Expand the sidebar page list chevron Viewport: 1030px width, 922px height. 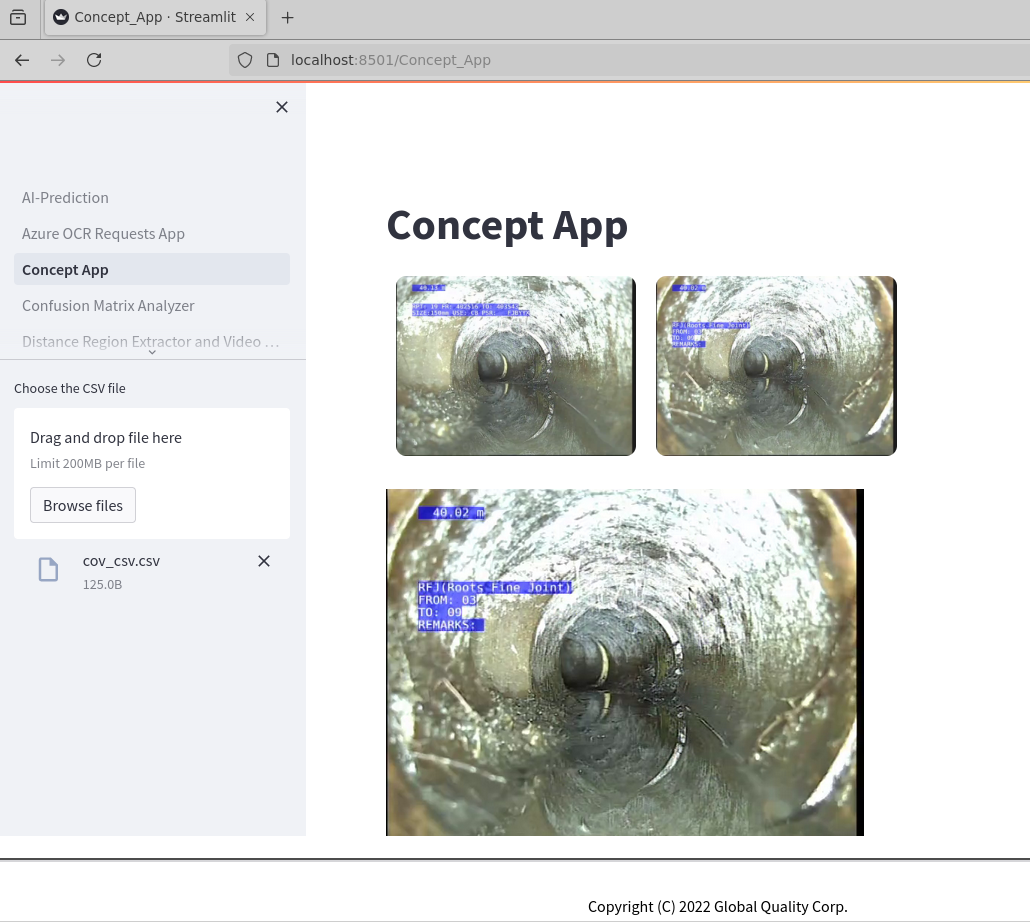[x=152, y=353]
